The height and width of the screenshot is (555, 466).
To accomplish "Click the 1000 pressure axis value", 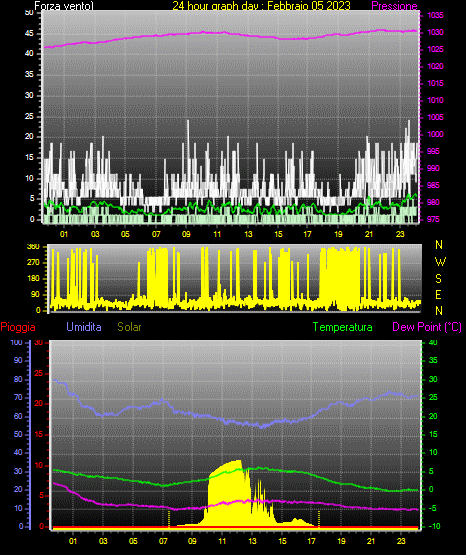I will coord(435,134).
